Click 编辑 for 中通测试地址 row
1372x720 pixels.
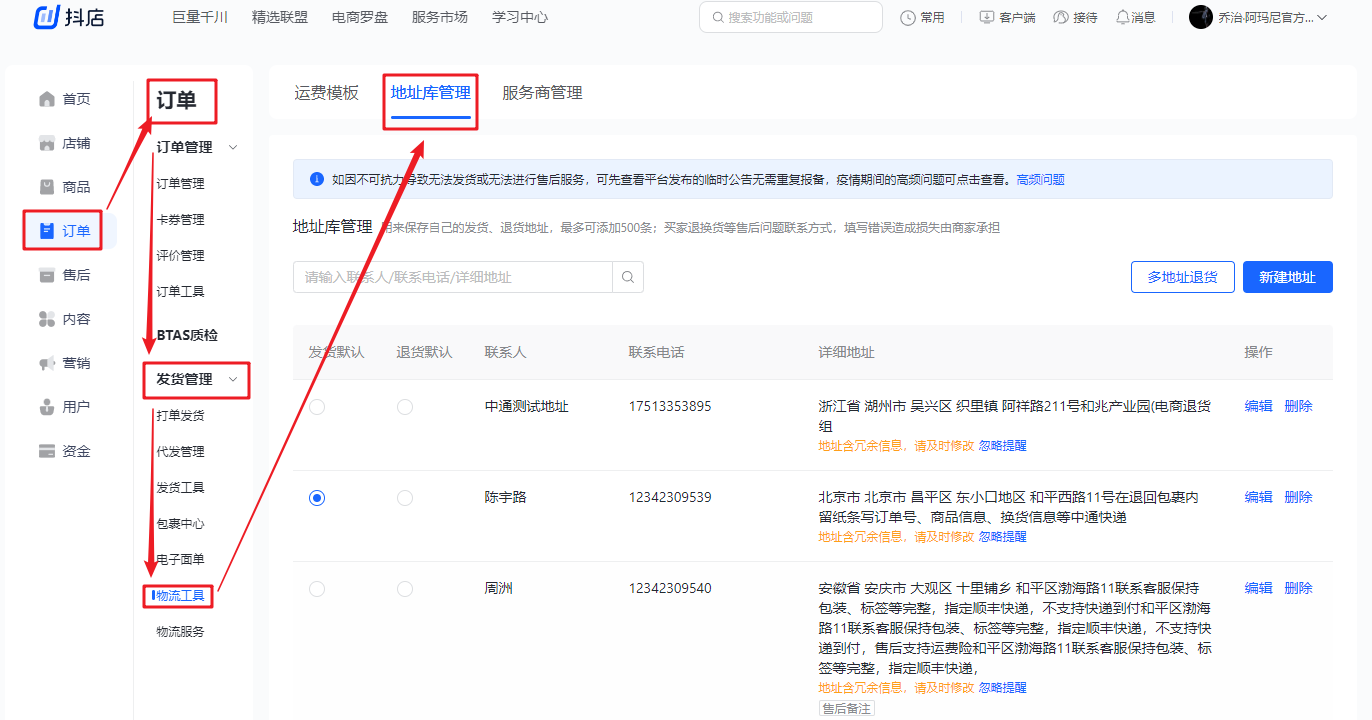pos(1259,406)
